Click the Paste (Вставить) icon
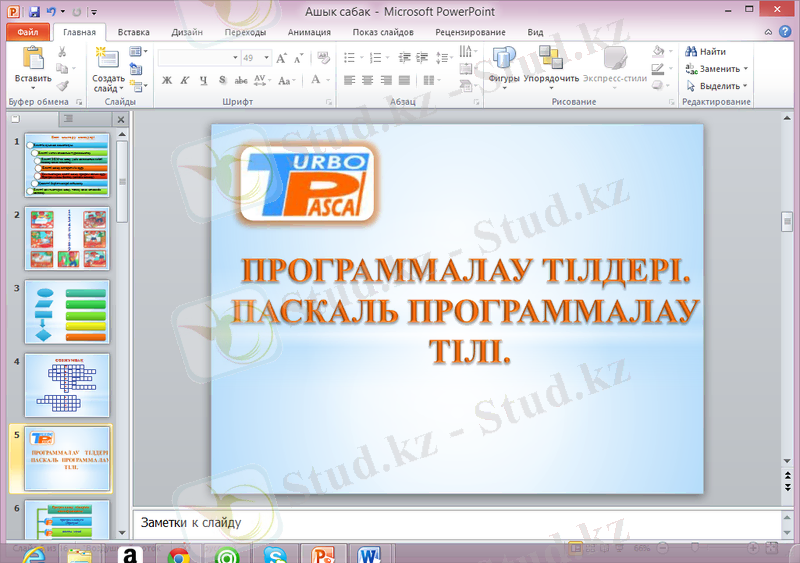The width and height of the screenshot is (800, 563). (32, 60)
